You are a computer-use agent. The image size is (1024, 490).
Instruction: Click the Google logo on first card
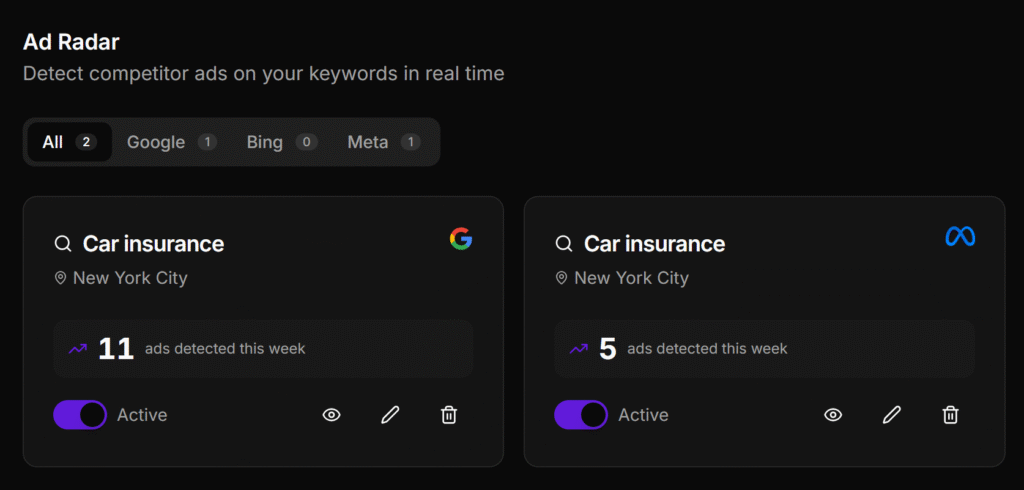coord(461,238)
